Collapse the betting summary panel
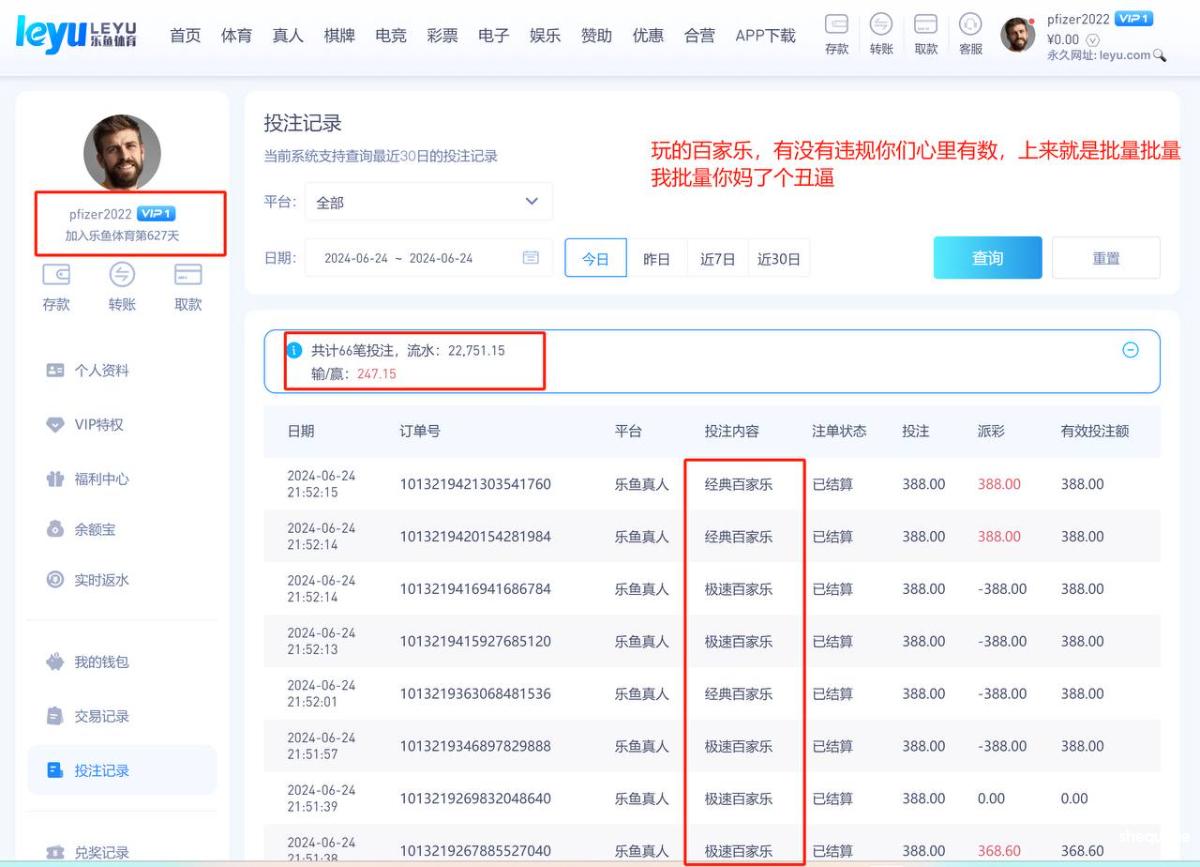 click(1130, 350)
